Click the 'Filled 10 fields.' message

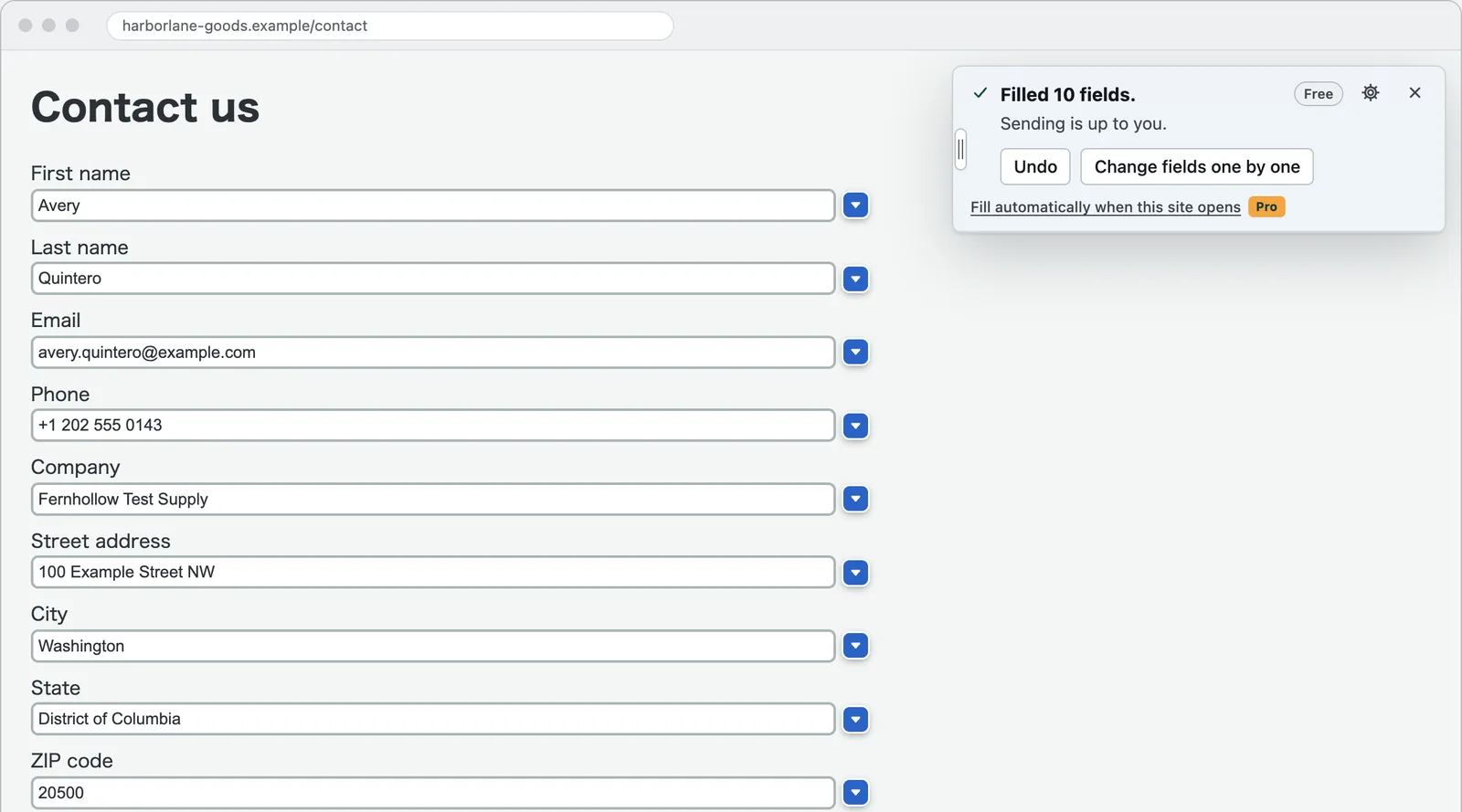pos(1067,95)
